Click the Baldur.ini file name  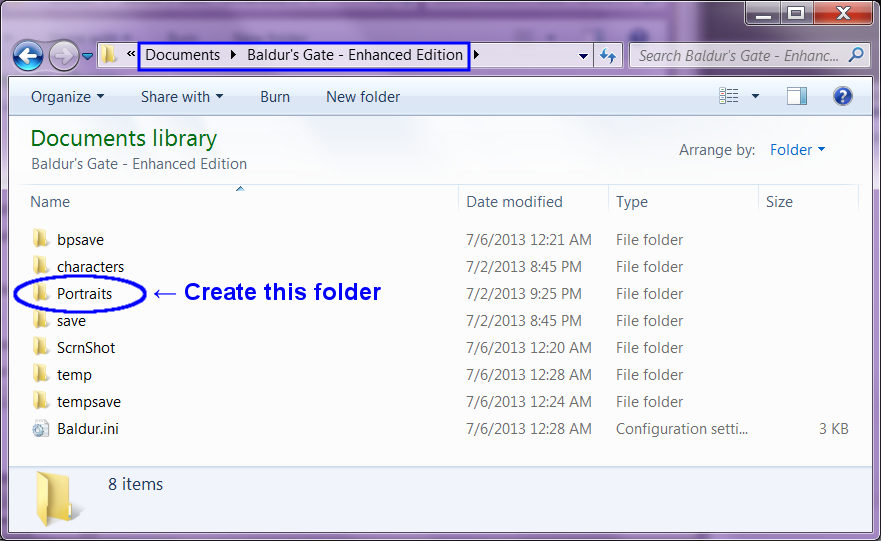tap(88, 429)
